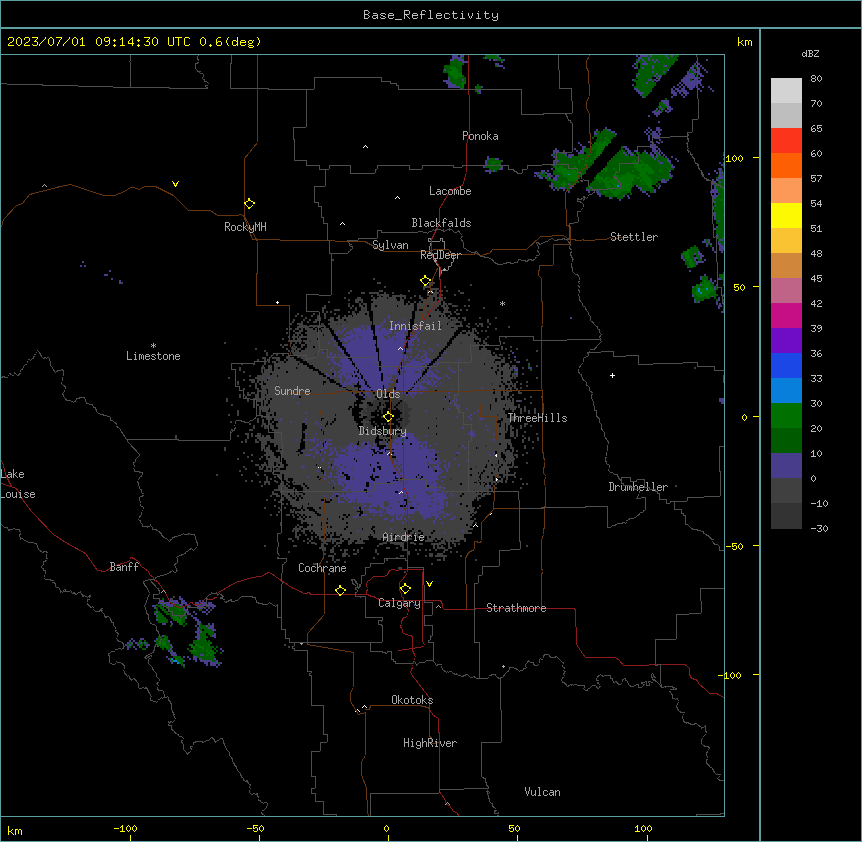The width and height of the screenshot is (862, 842).
Task: Click the RedDeer city label
Action: [440, 255]
